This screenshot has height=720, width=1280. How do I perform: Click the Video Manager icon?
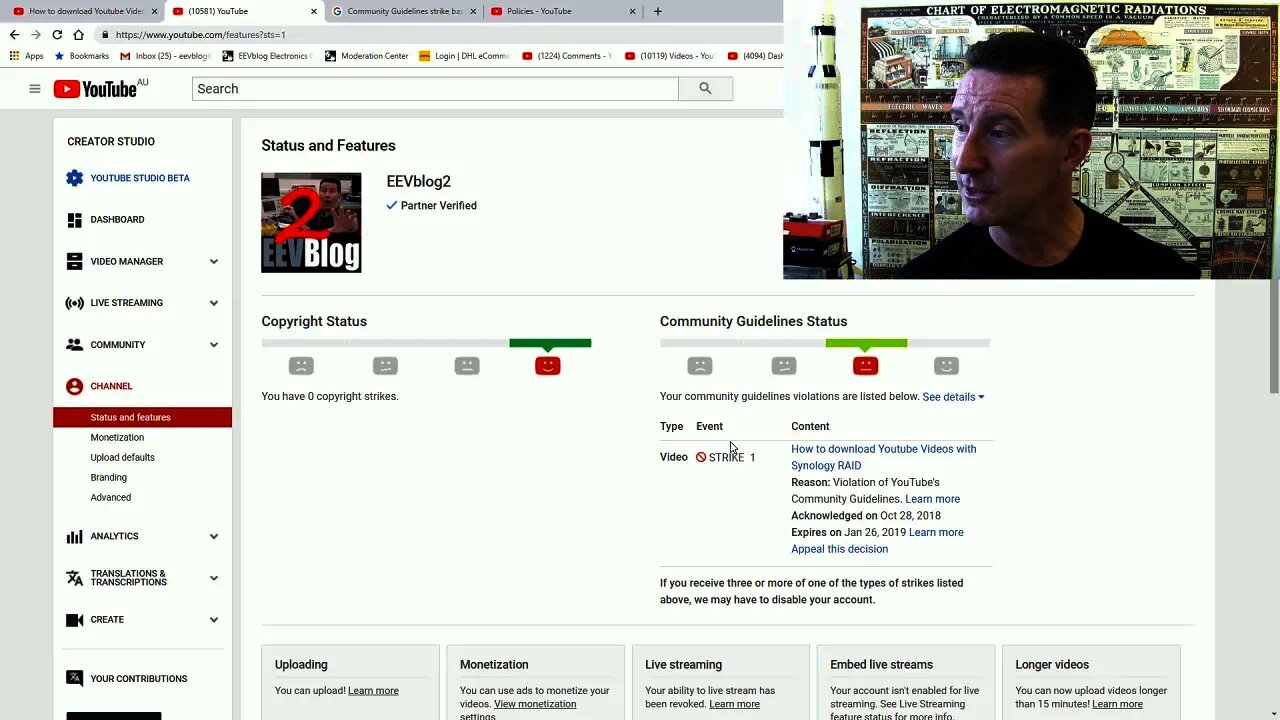tap(74, 261)
